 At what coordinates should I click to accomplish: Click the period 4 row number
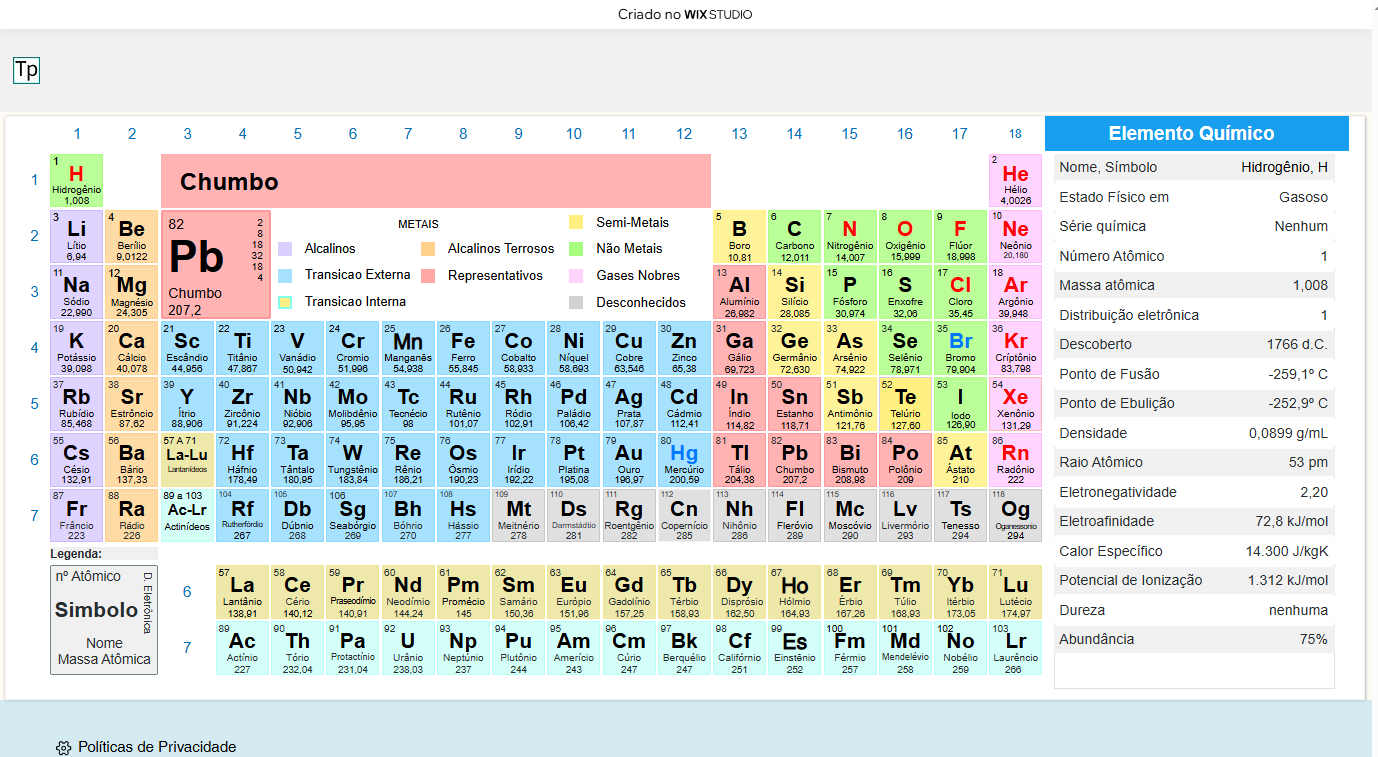pos(34,348)
